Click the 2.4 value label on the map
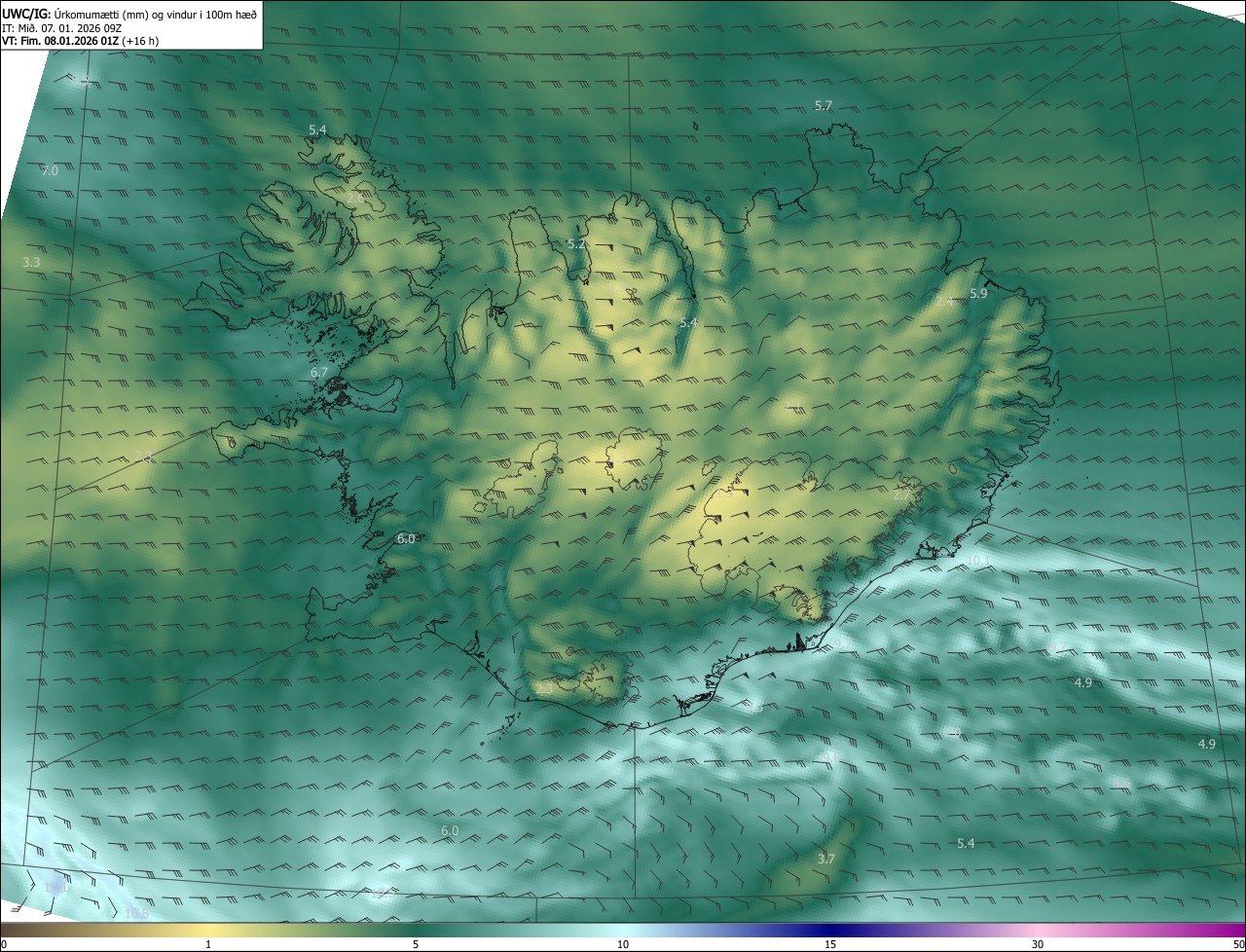Screen dimensions: 1246x952 pyautogui.click(x=945, y=302)
